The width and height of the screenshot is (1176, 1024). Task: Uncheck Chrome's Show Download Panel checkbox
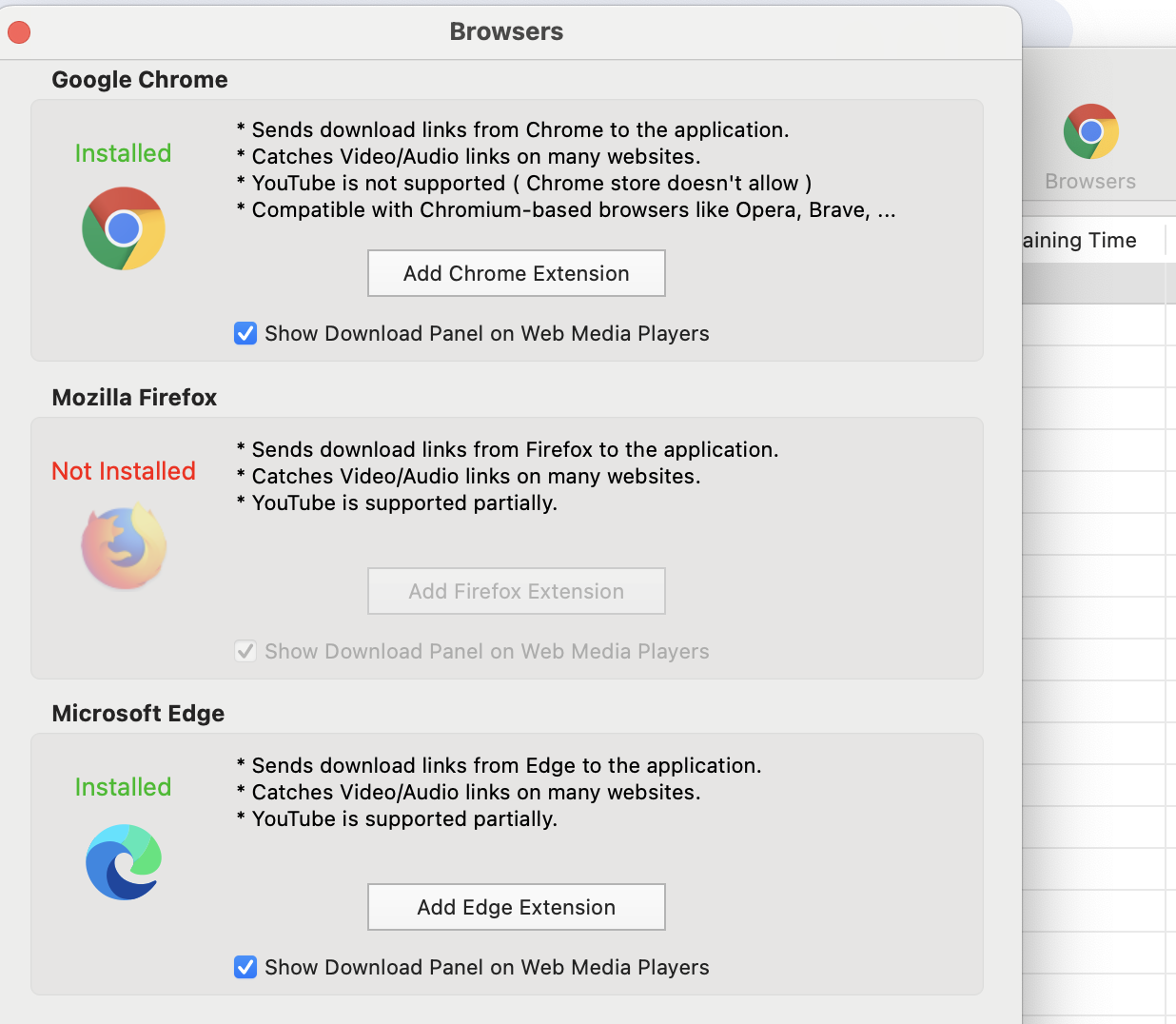point(245,333)
